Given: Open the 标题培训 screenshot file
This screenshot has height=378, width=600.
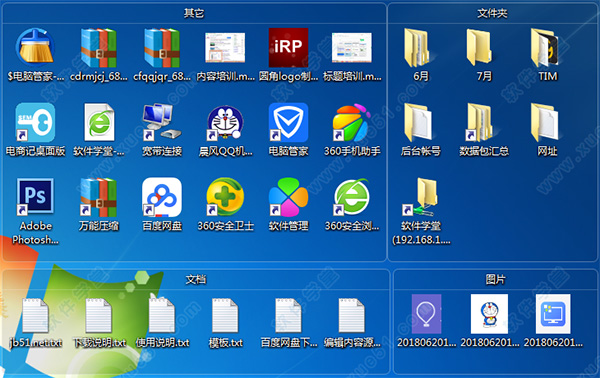Looking at the screenshot, I should [352, 47].
